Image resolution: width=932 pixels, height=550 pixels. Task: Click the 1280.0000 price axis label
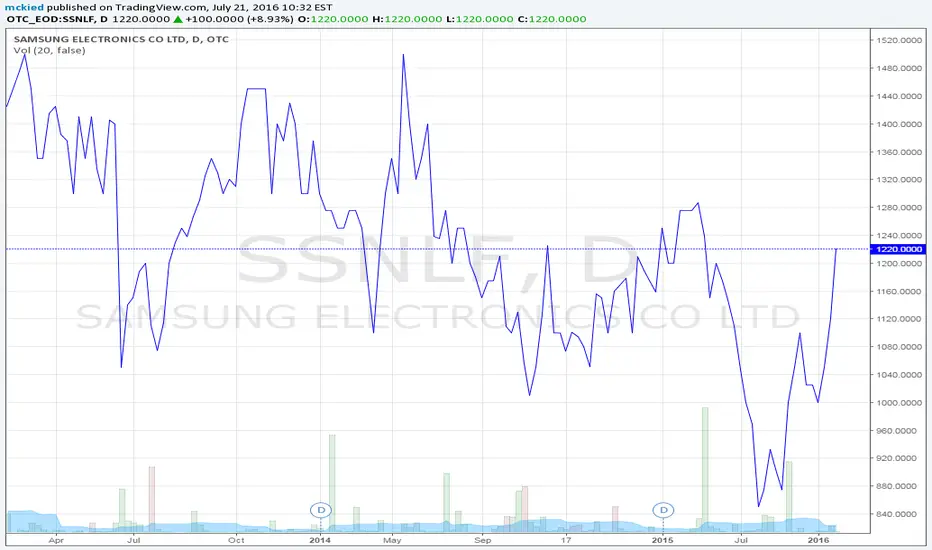(x=899, y=208)
